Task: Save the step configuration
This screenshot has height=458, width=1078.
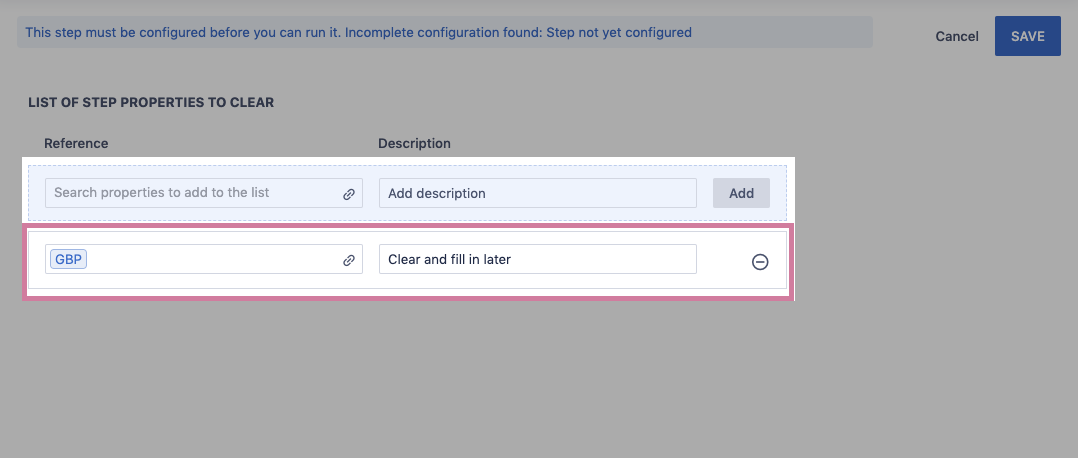Action: tap(1027, 36)
